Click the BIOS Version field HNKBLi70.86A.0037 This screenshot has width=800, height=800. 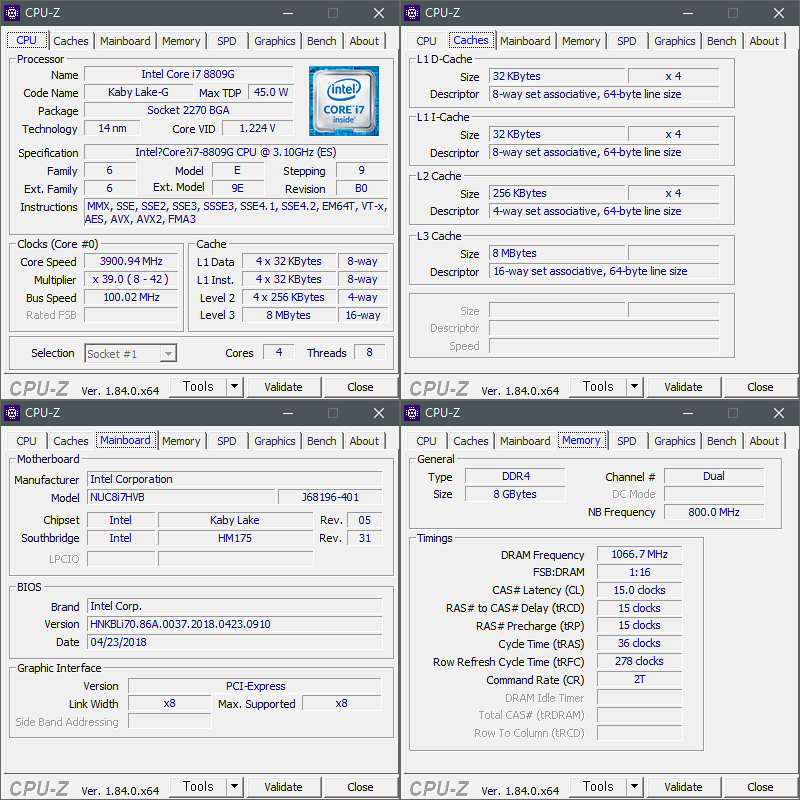point(235,624)
